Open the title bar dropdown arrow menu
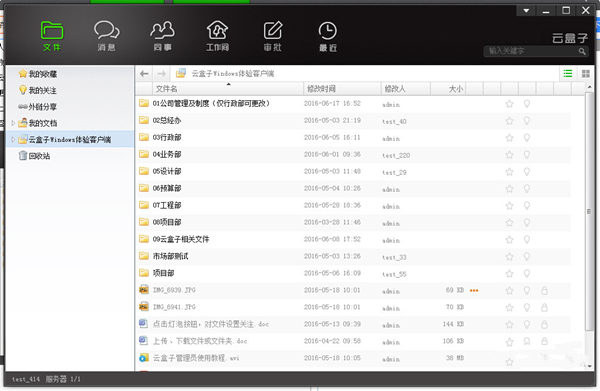 click(x=527, y=11)
